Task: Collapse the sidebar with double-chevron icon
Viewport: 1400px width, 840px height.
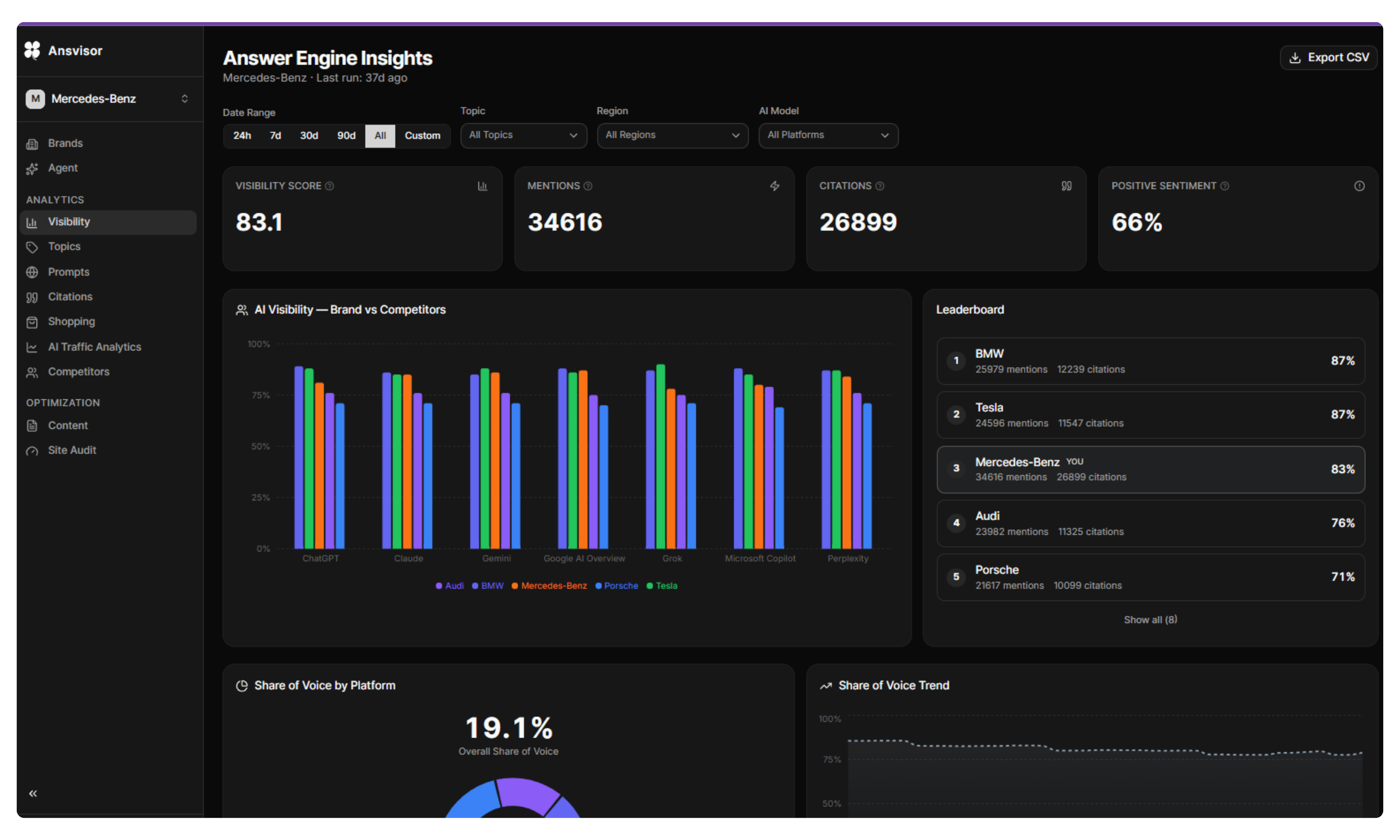Action: (x=33, y=794)
